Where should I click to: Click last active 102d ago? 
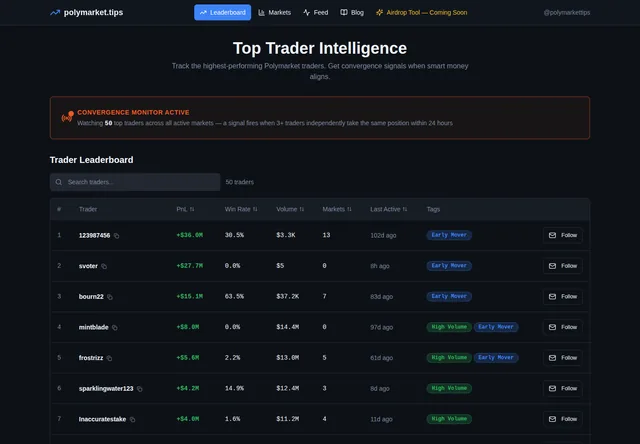pos(383,235)
